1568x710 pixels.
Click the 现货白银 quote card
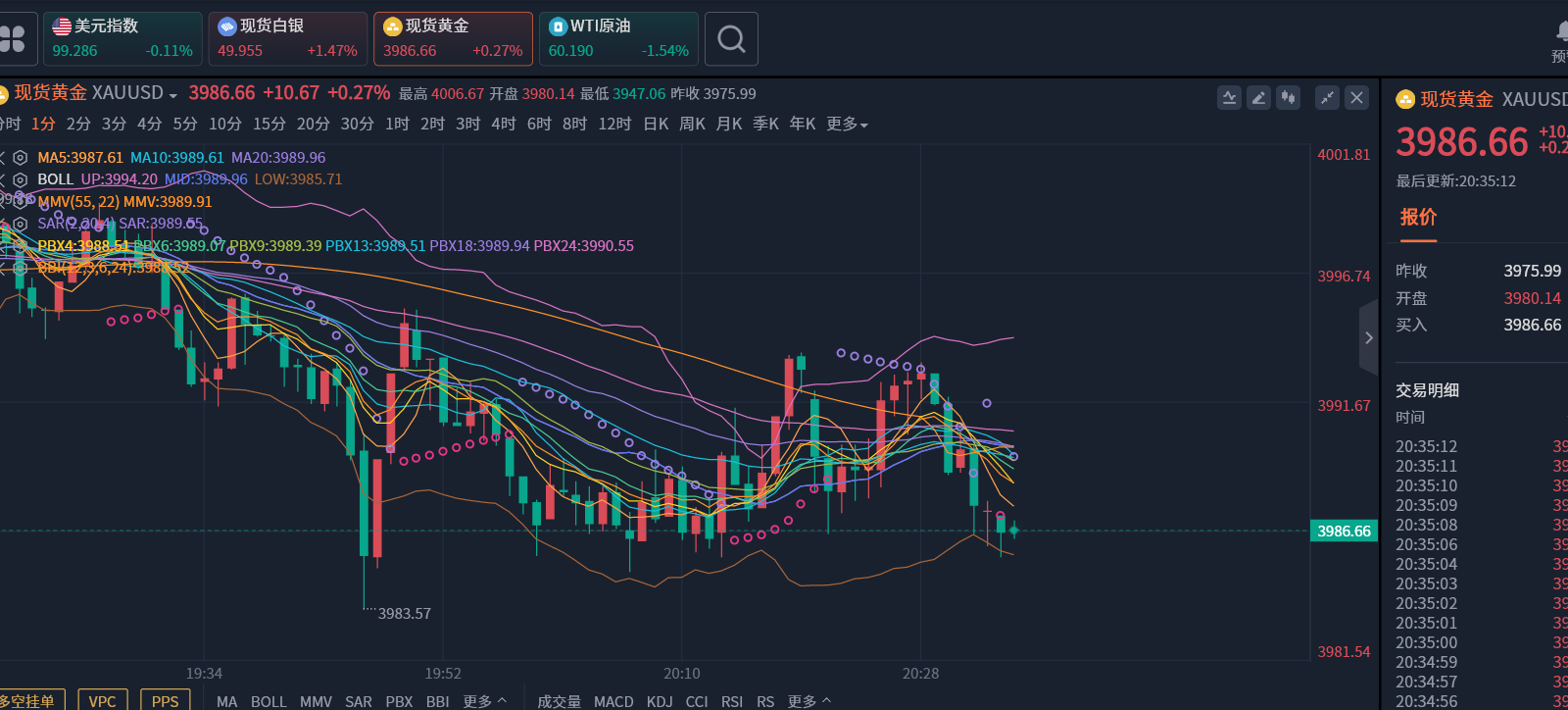287,39
